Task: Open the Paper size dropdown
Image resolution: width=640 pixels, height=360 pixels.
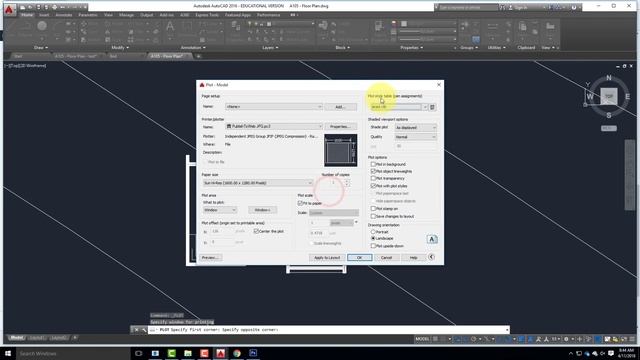Action: (258, 183)
